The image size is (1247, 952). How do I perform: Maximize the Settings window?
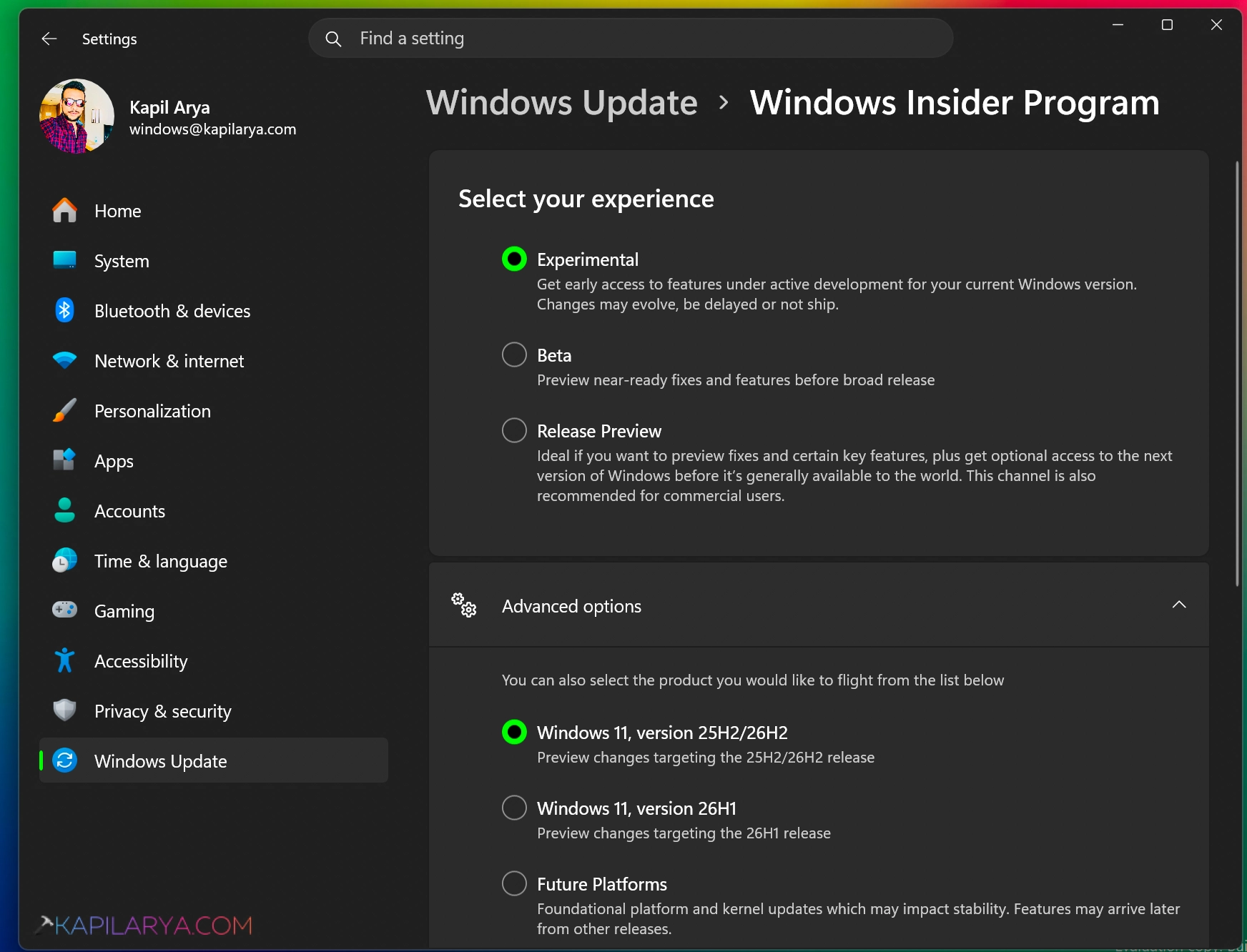click(1167, 25)
